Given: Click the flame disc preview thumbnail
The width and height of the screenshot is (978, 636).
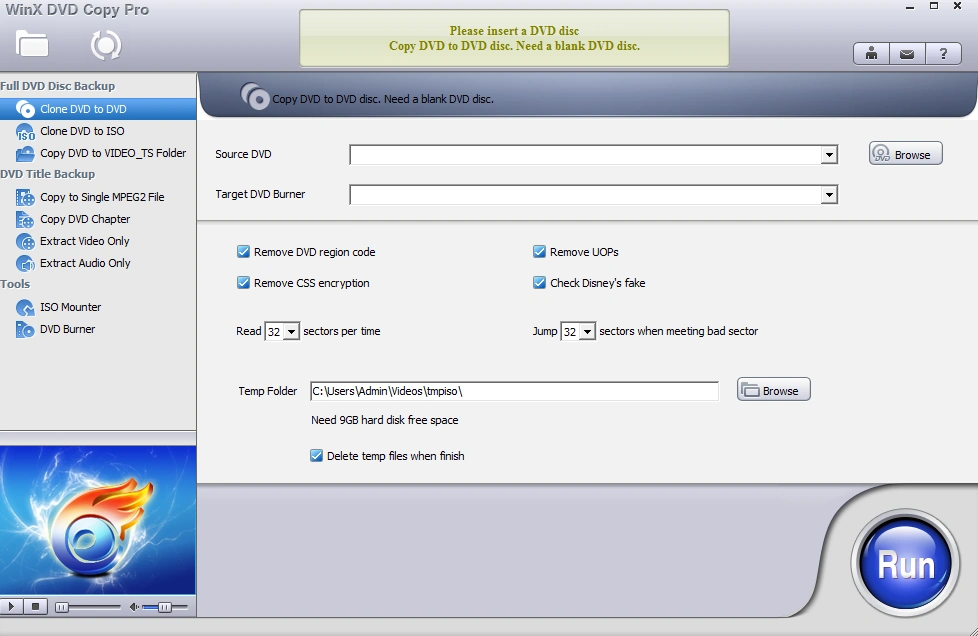Looking at the screenshot, I should (98, 521).
